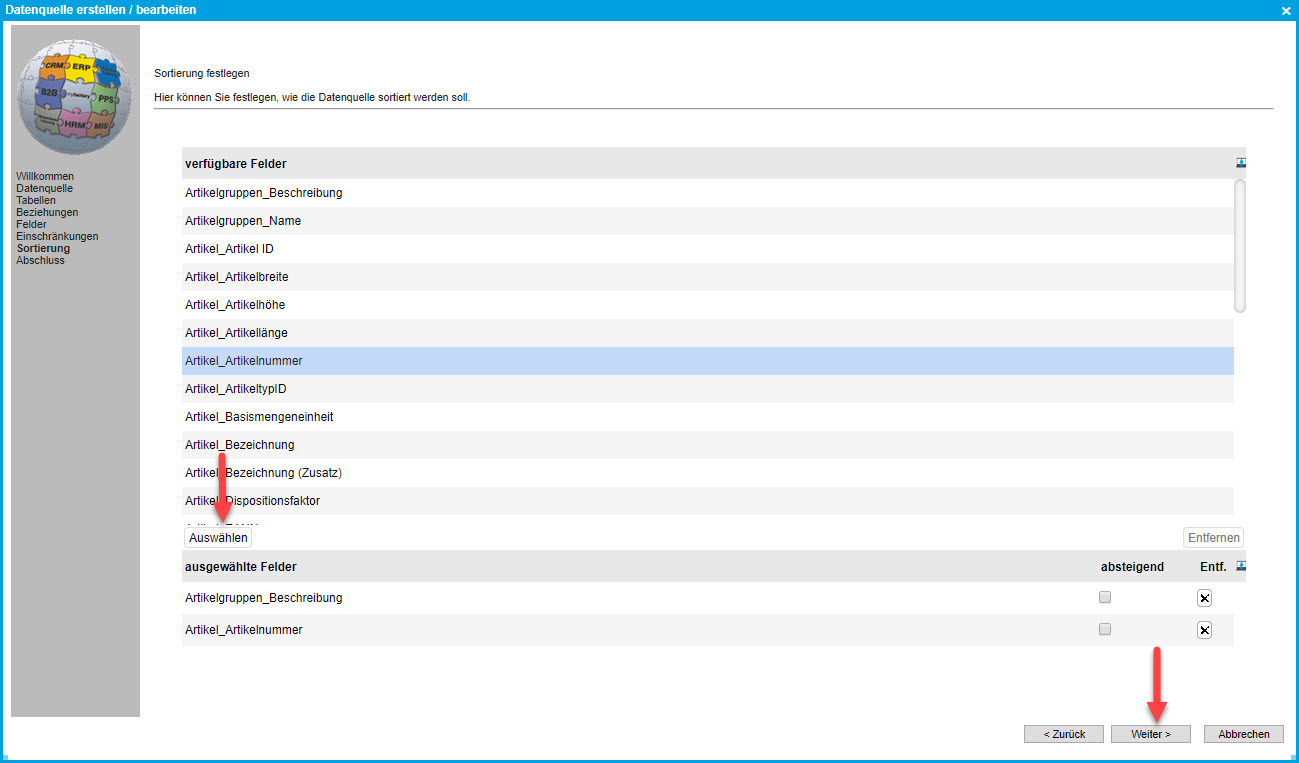Pick the Artikel_Artikel ID field
This screenshot has height=763, width=1299.
point(708,249)
